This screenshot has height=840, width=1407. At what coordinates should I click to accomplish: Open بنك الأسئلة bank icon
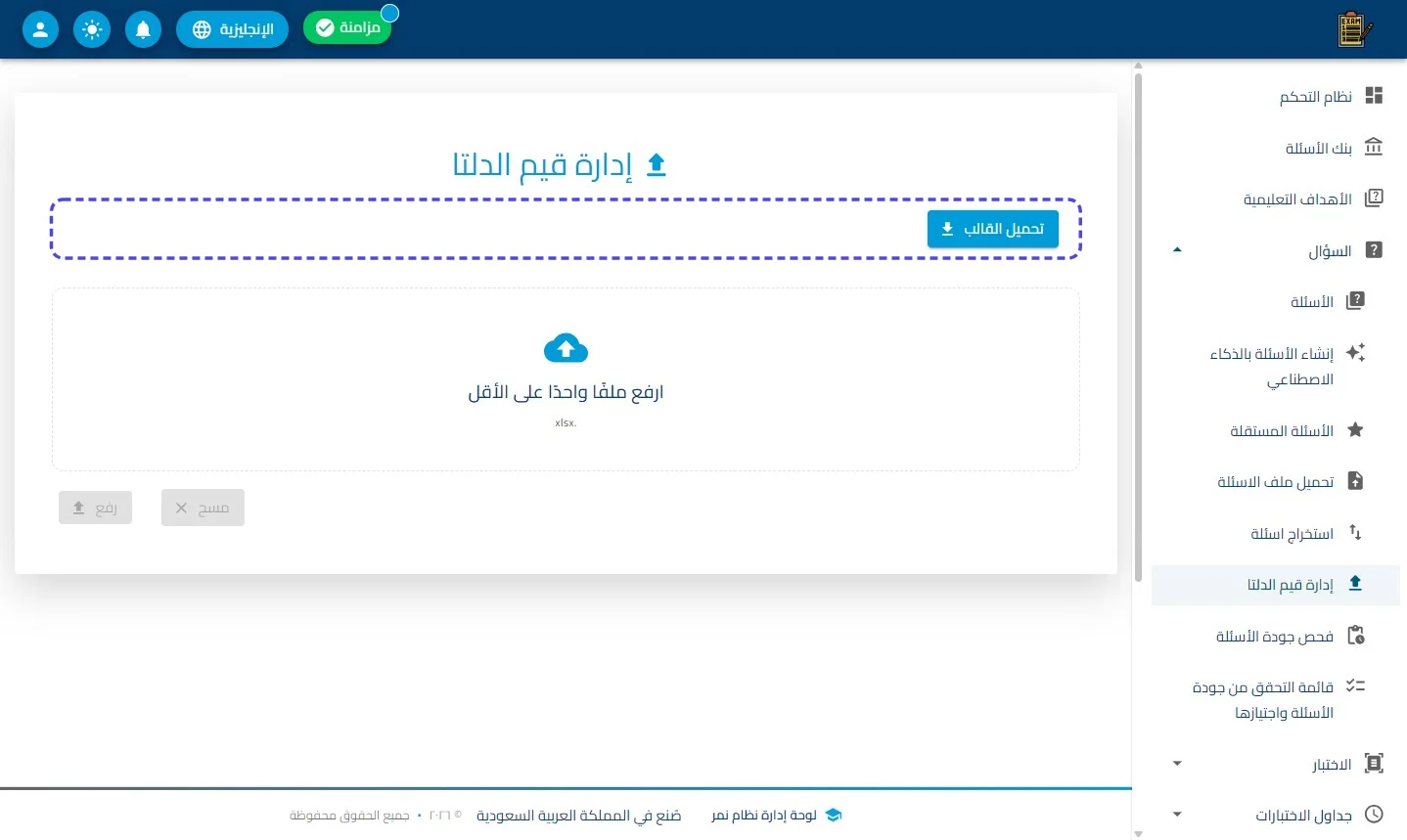point(1374,148)
